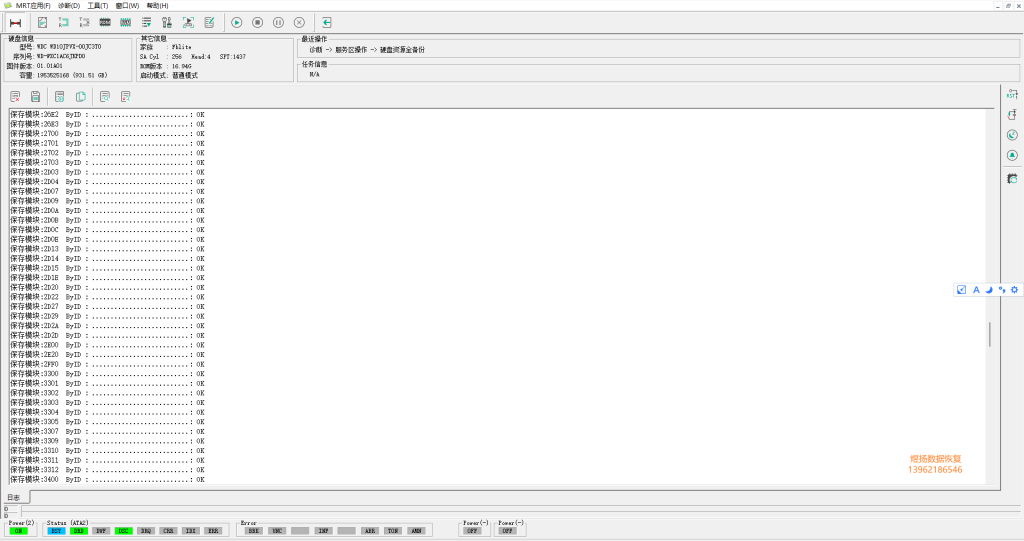Click the power recycle icon in right sidebar

coord(1012,114)
